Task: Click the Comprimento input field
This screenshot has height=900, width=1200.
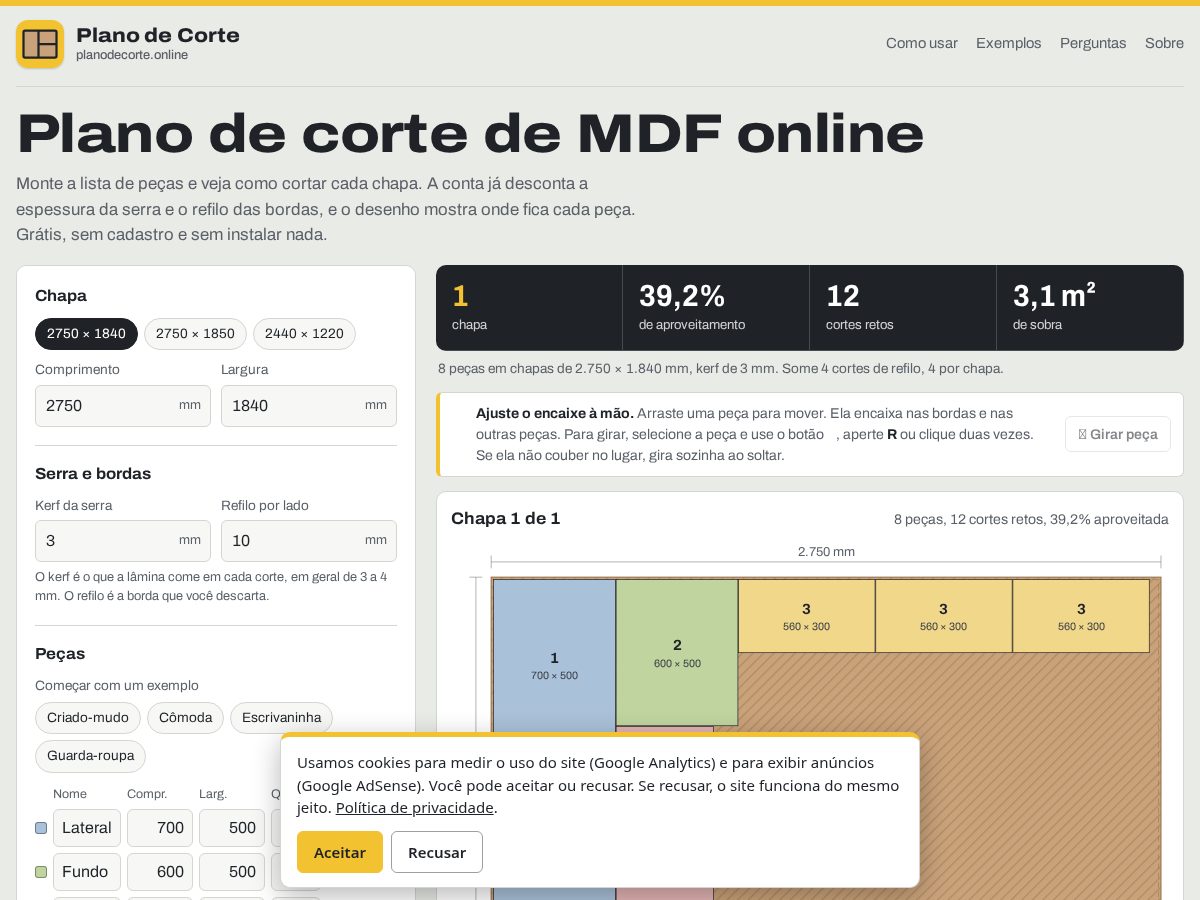Action: [123, 406]
